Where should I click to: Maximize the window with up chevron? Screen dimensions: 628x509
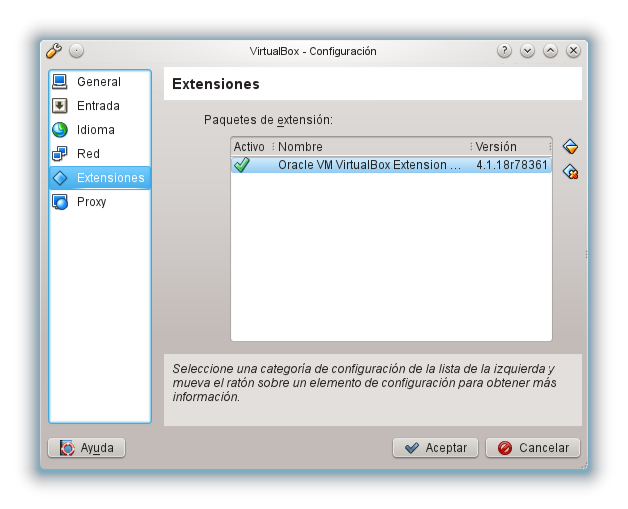click(550, 51)
